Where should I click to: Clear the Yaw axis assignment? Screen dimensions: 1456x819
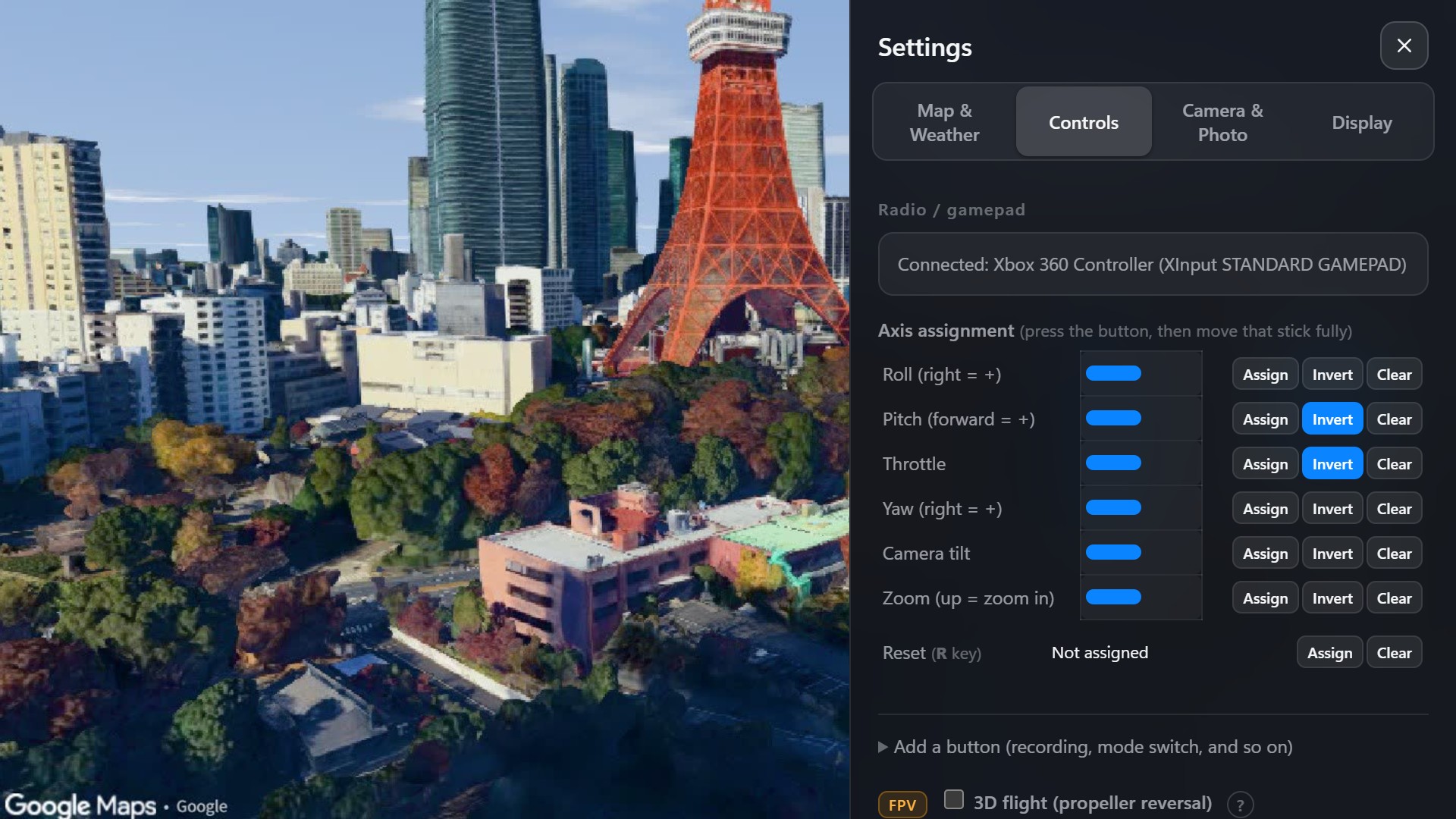[x=1394, y=509]
